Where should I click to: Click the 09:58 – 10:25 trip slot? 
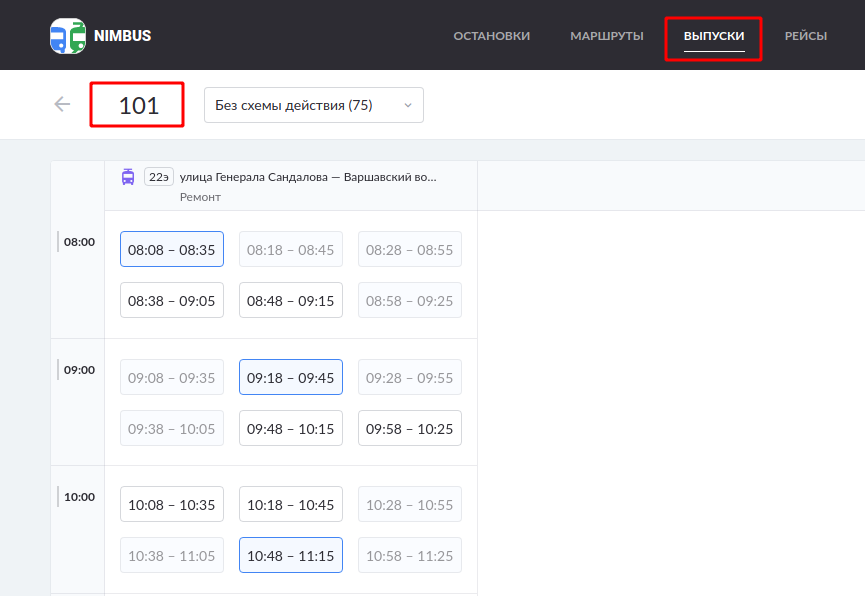pos(410,429)
